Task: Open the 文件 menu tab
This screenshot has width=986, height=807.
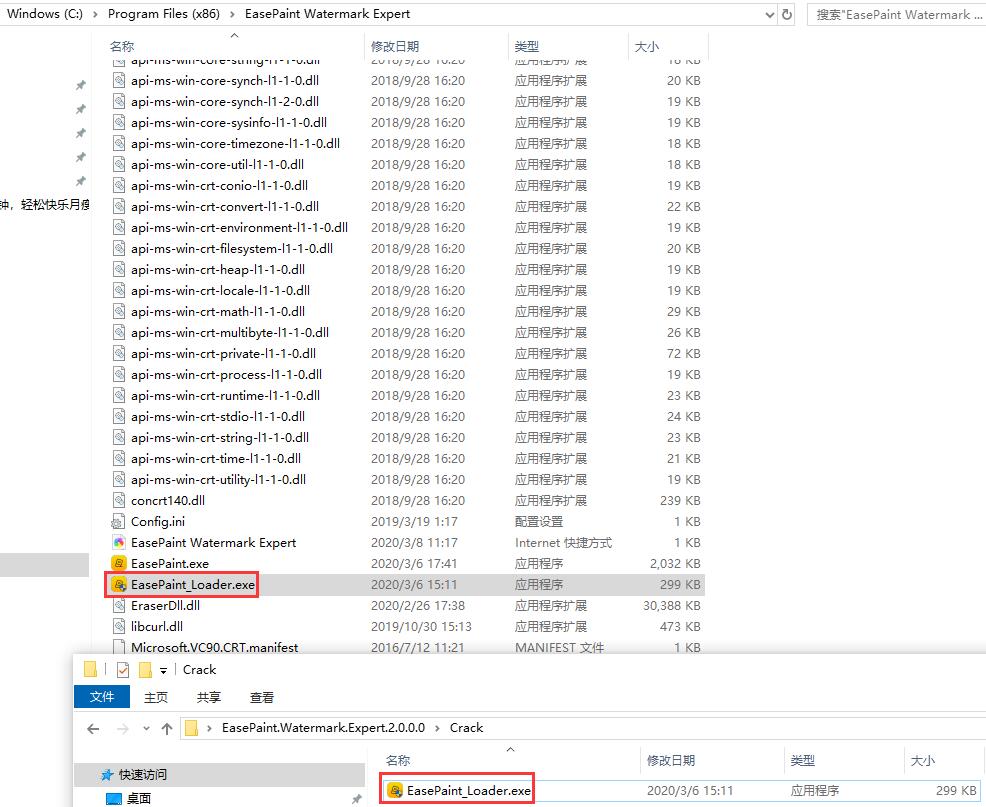Action: [102, 697]
